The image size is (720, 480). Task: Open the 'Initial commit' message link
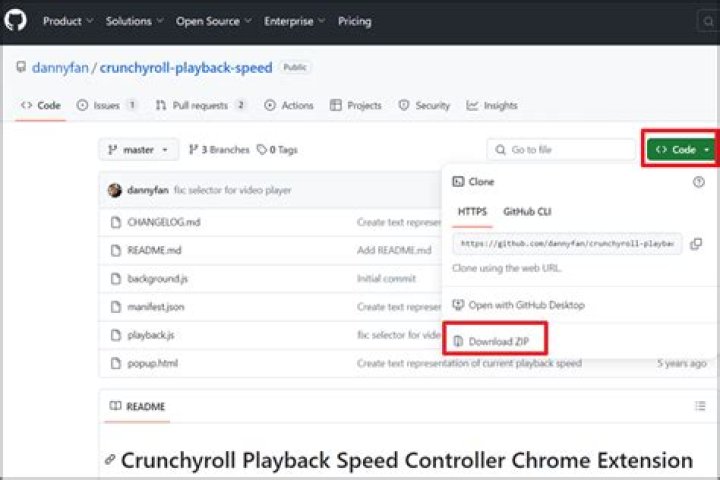coord(386,279)
